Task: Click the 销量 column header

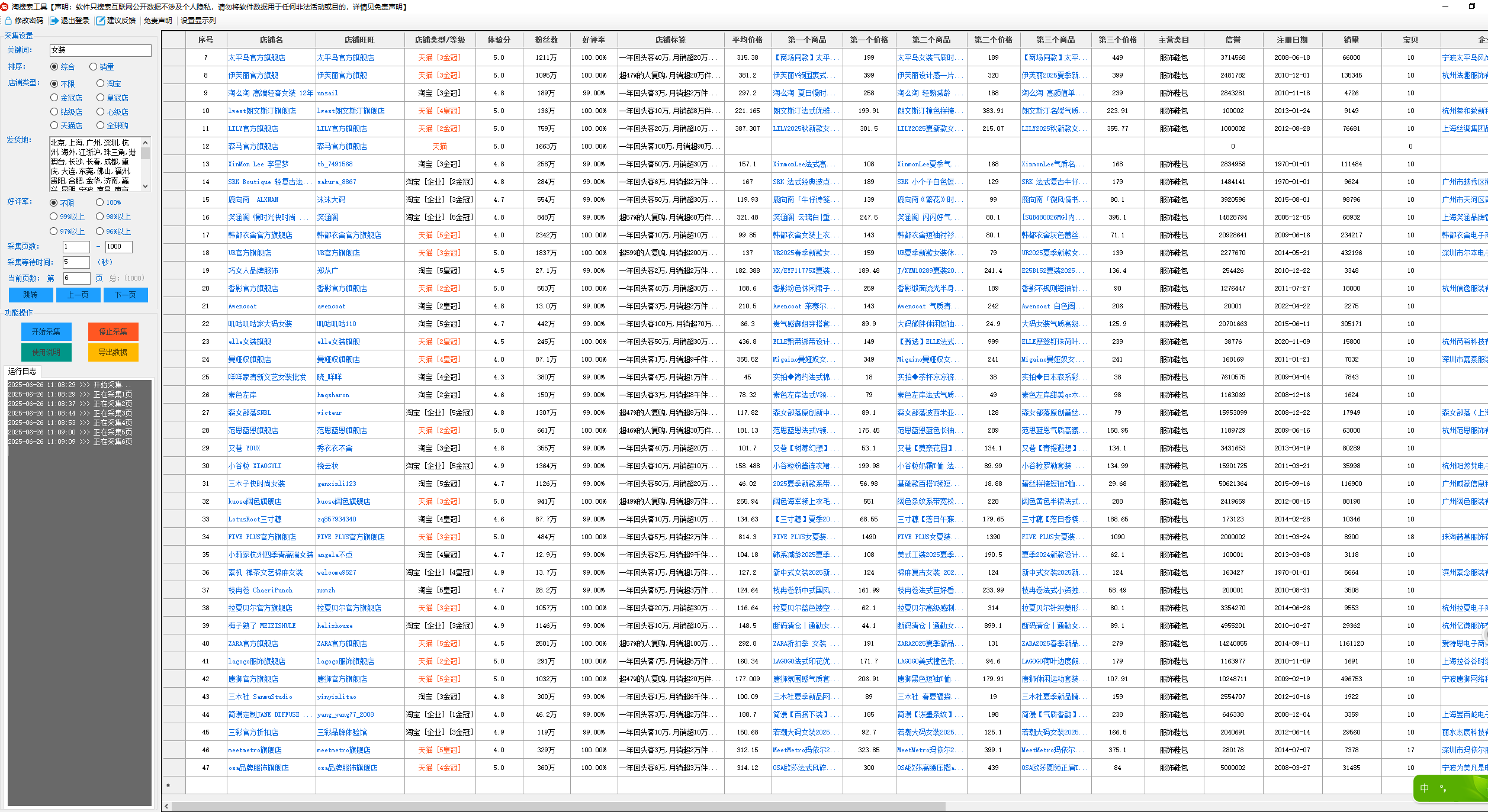Action: (x=1351, y=40)
